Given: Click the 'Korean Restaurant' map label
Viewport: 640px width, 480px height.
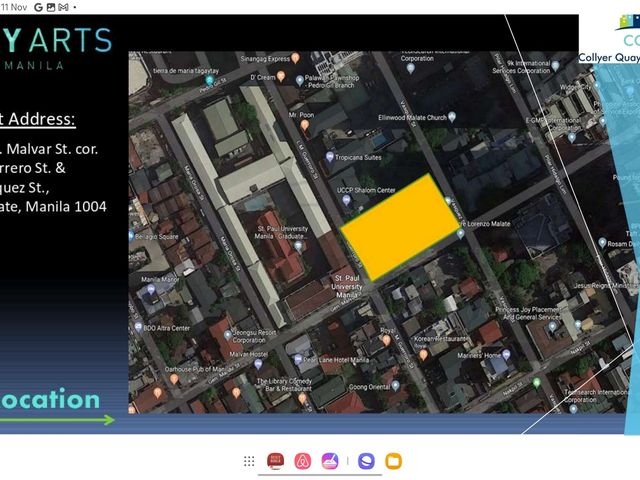Looking at the screenshot, I should pos(441,339).
